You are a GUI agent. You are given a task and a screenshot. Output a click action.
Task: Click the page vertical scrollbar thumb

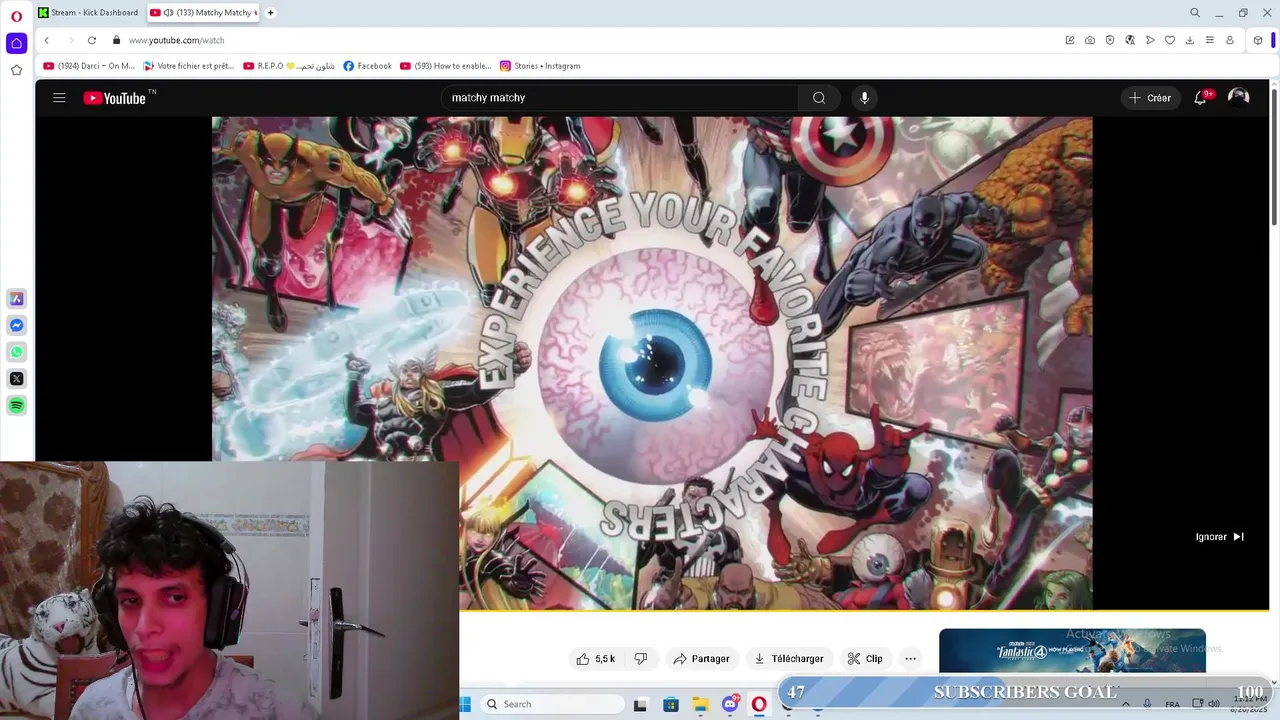(x=1273, y=157)
